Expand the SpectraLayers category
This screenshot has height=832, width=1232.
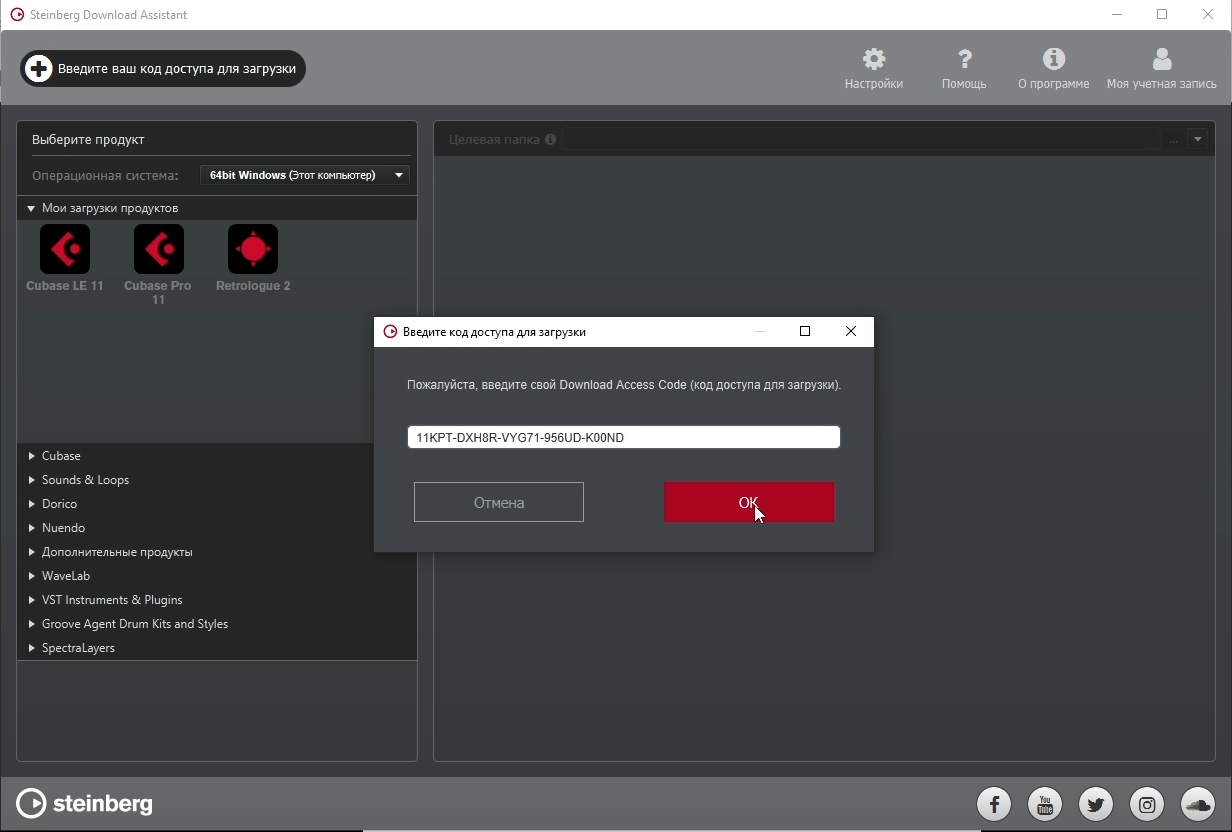click(32, 648)
